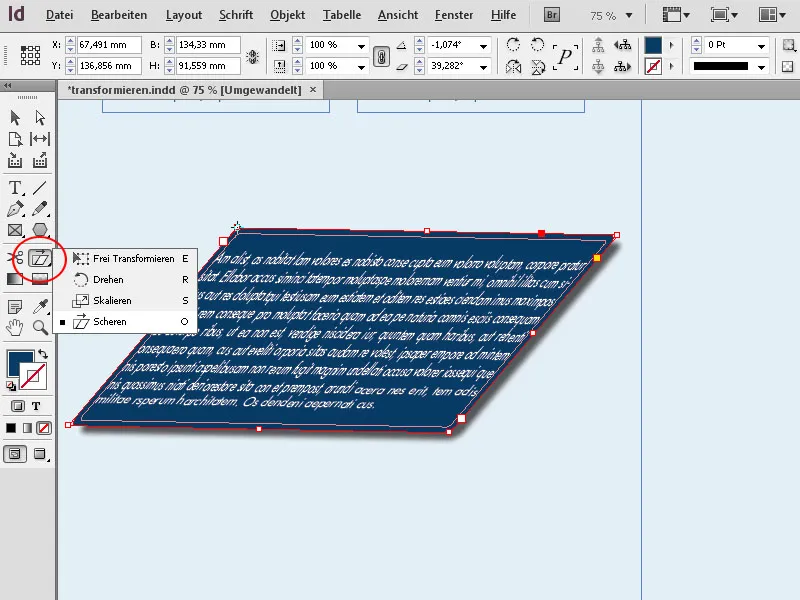Open the stroke style dropdown

tap(760, 68)
